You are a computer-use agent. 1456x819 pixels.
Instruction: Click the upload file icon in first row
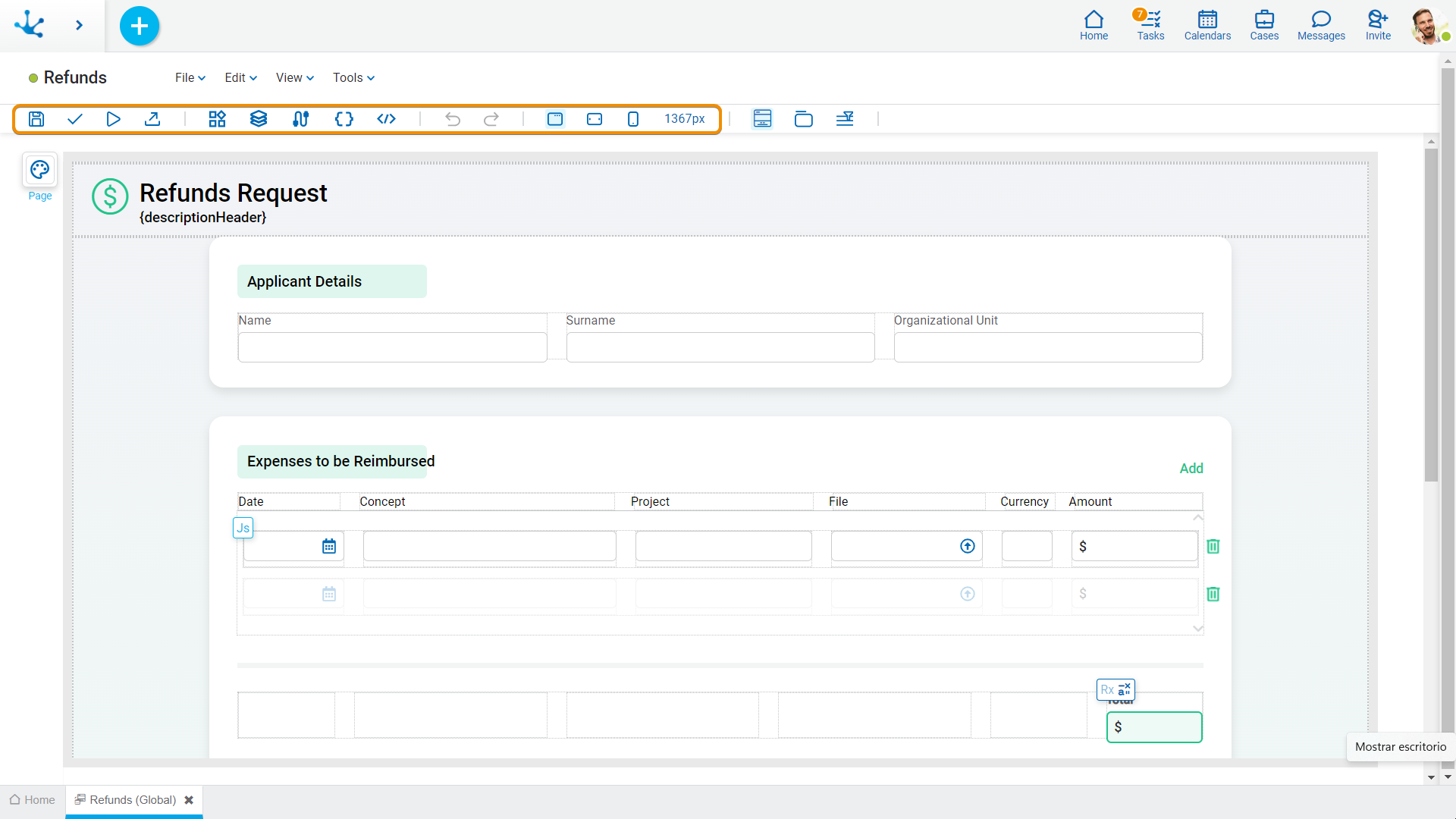point(968,547)
